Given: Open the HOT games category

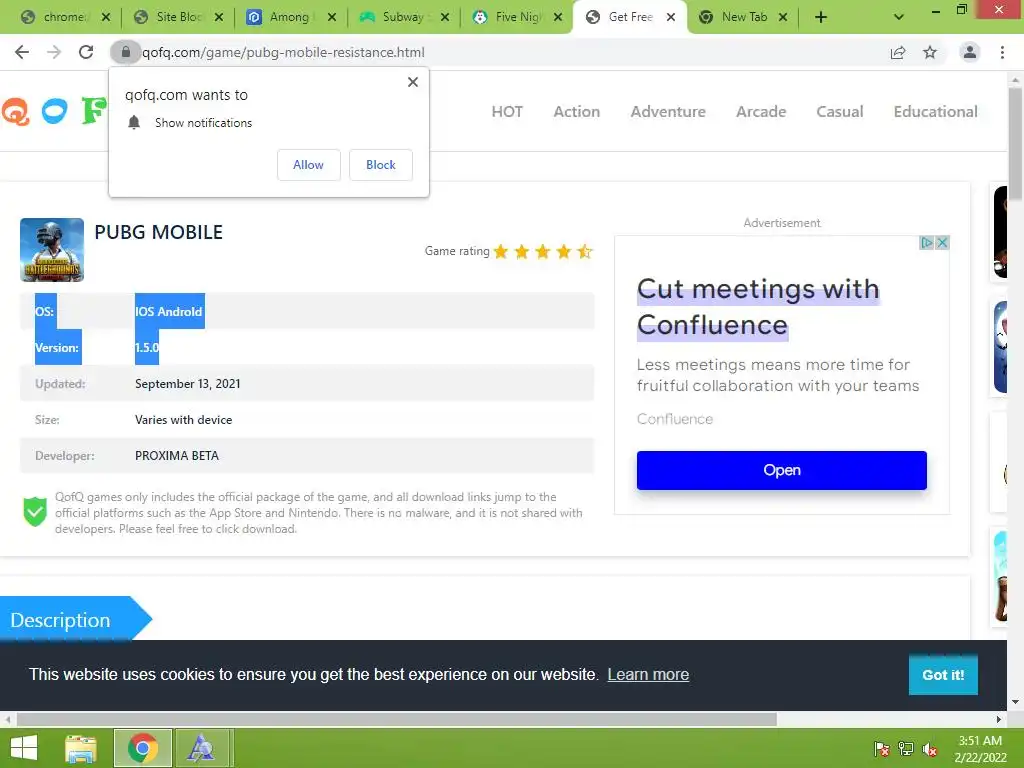Looking at the screenshot, I should (x=507, y=112).
